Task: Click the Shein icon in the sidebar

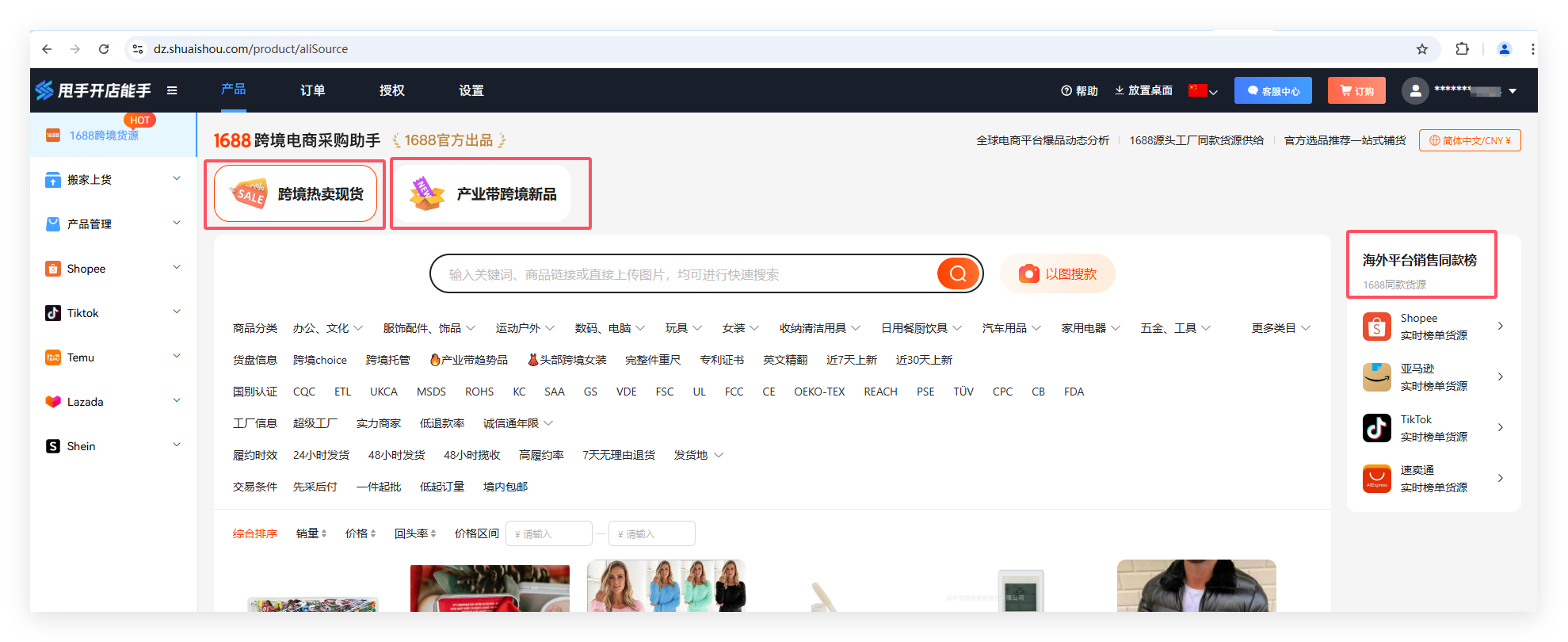Action: pos(53,446)
